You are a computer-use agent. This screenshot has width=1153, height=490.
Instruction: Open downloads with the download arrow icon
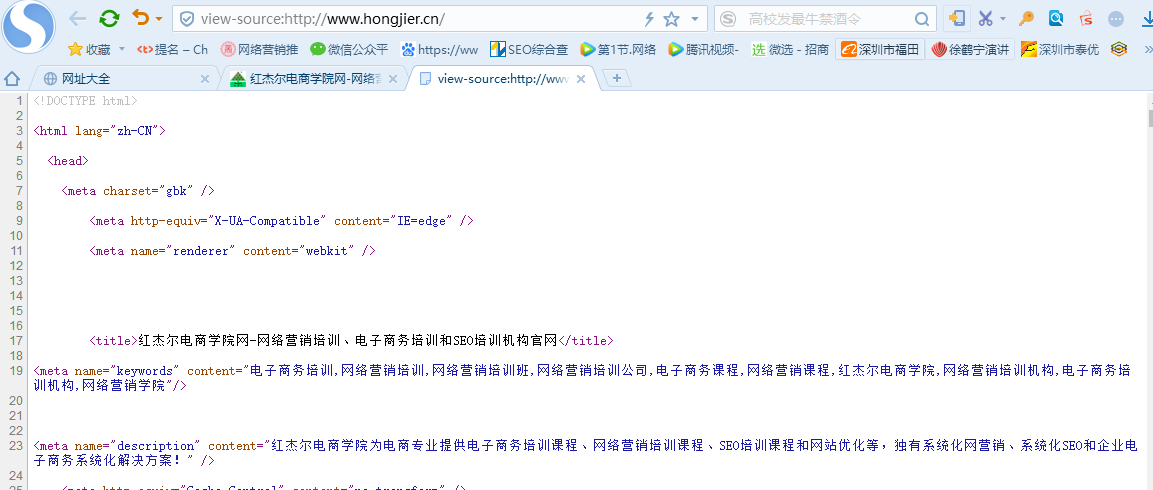(x=1146, y=18)
